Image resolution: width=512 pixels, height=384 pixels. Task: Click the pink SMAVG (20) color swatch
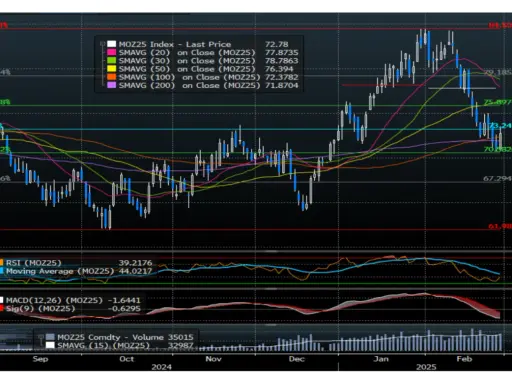[111, 52]
